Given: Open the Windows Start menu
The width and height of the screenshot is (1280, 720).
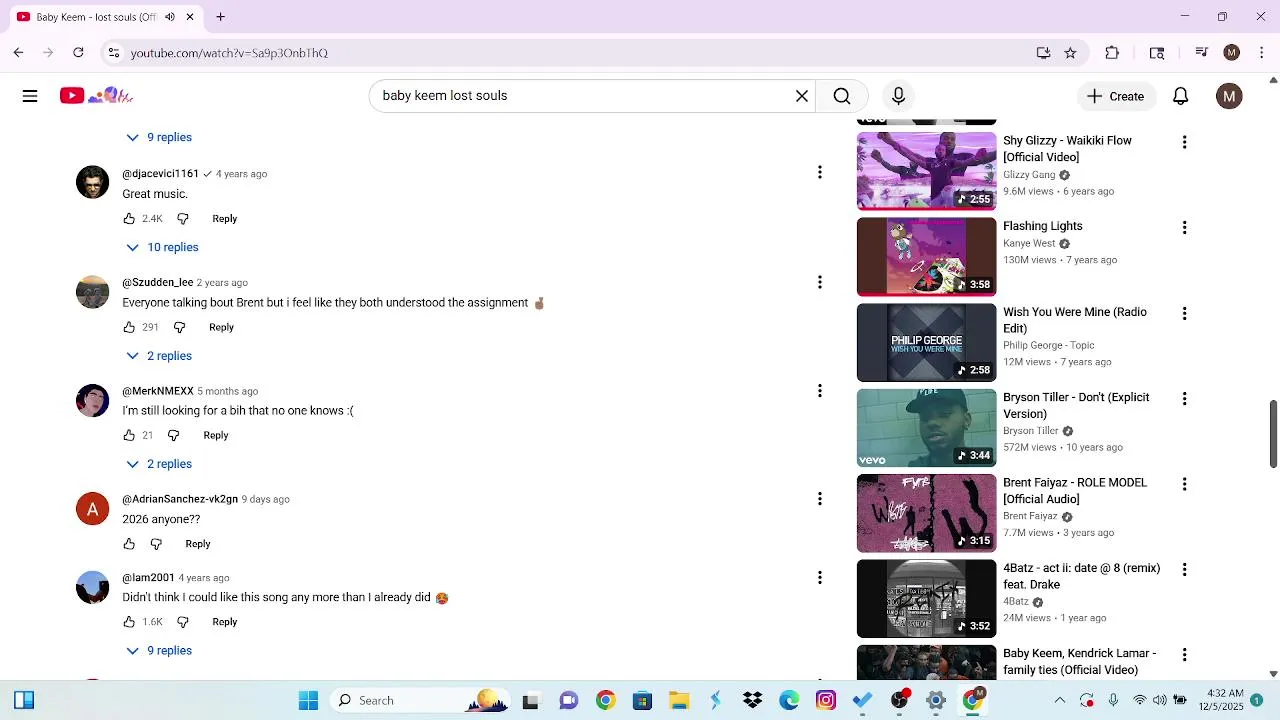Looking at the screenshot, I should pyautogui.click(x=308, y=701).
